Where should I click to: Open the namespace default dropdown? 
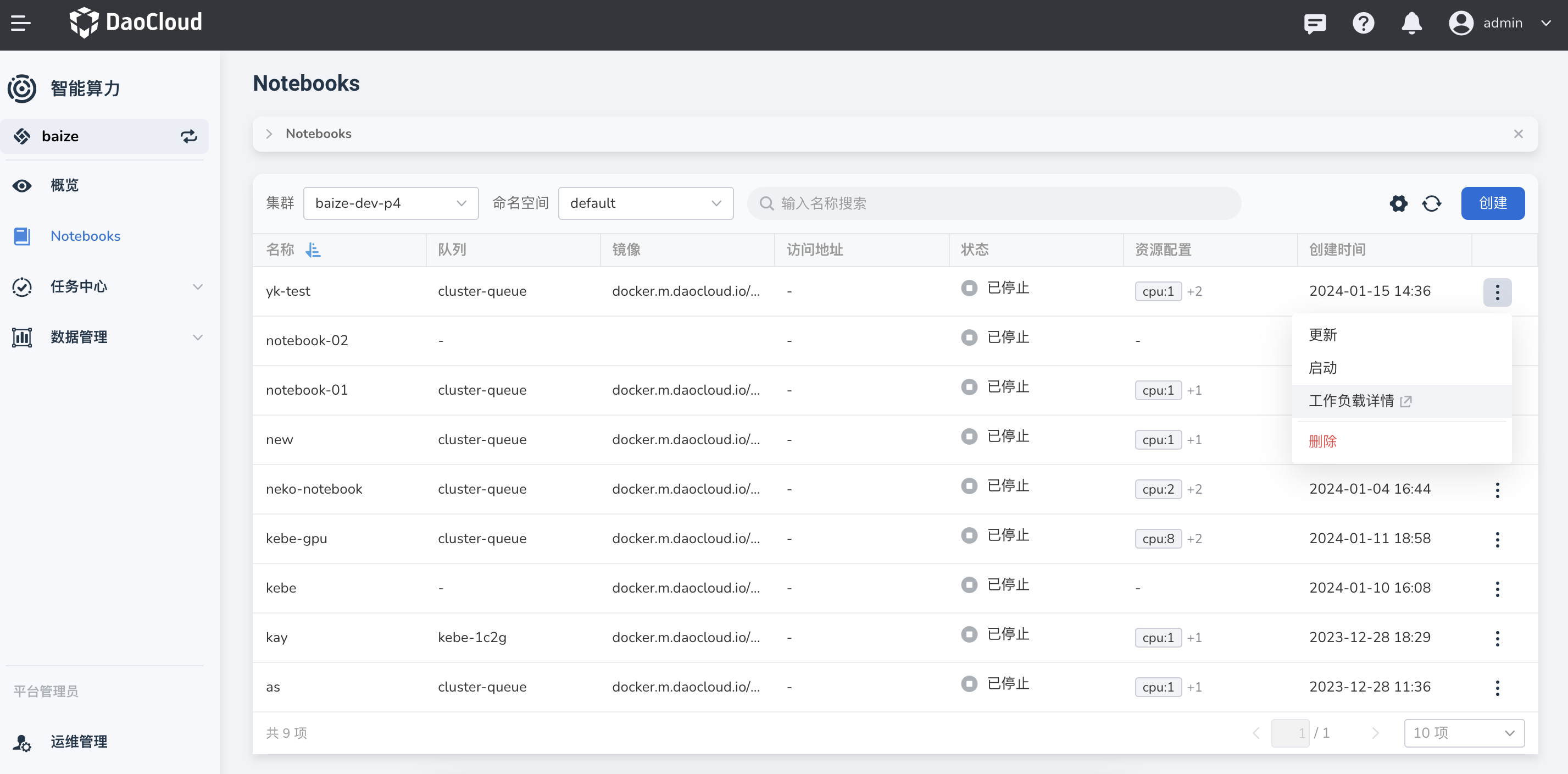pos(644,203)
